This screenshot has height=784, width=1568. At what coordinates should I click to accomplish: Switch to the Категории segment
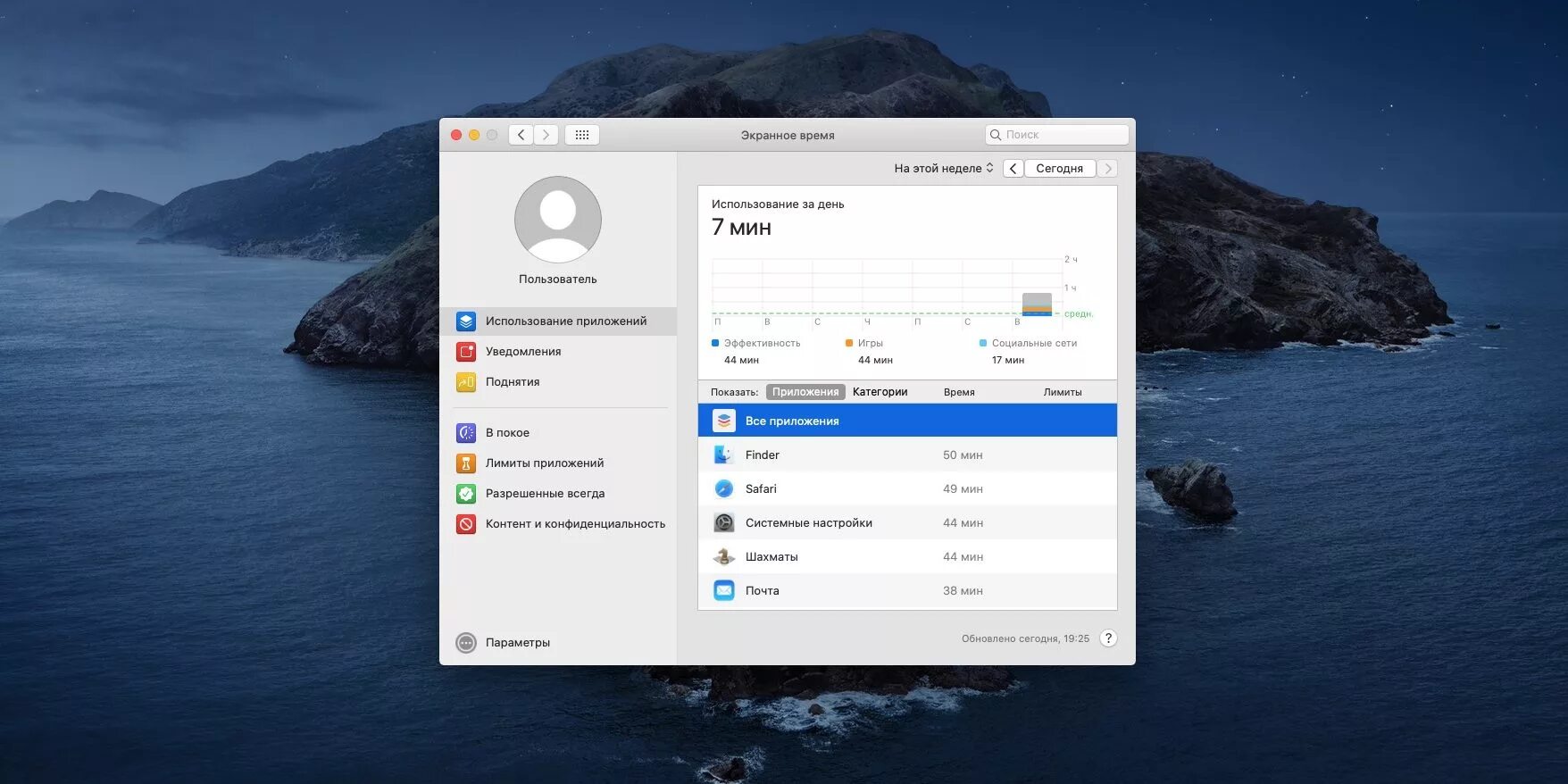[x=880, y=392]
